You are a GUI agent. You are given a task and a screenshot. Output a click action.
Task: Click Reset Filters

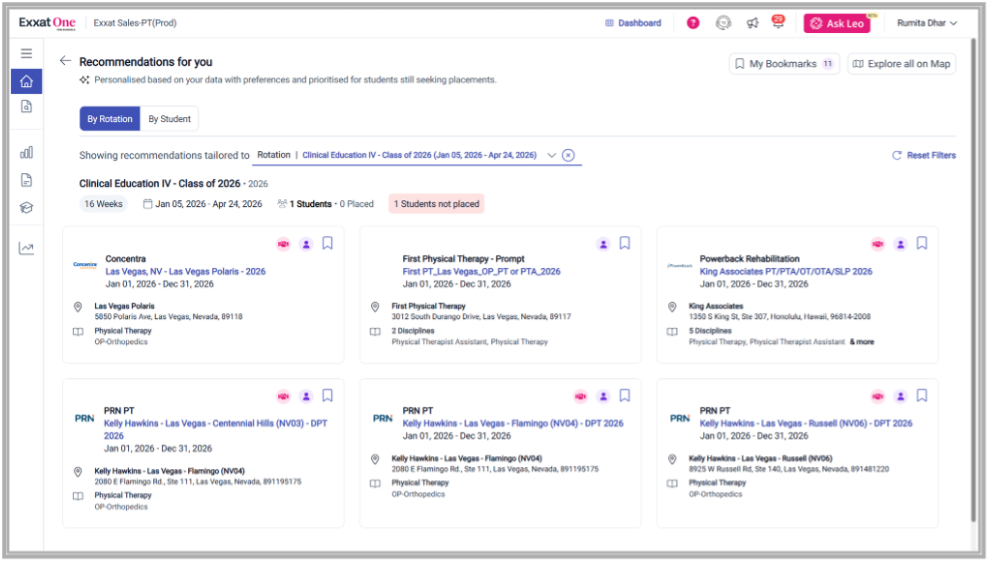924,155
